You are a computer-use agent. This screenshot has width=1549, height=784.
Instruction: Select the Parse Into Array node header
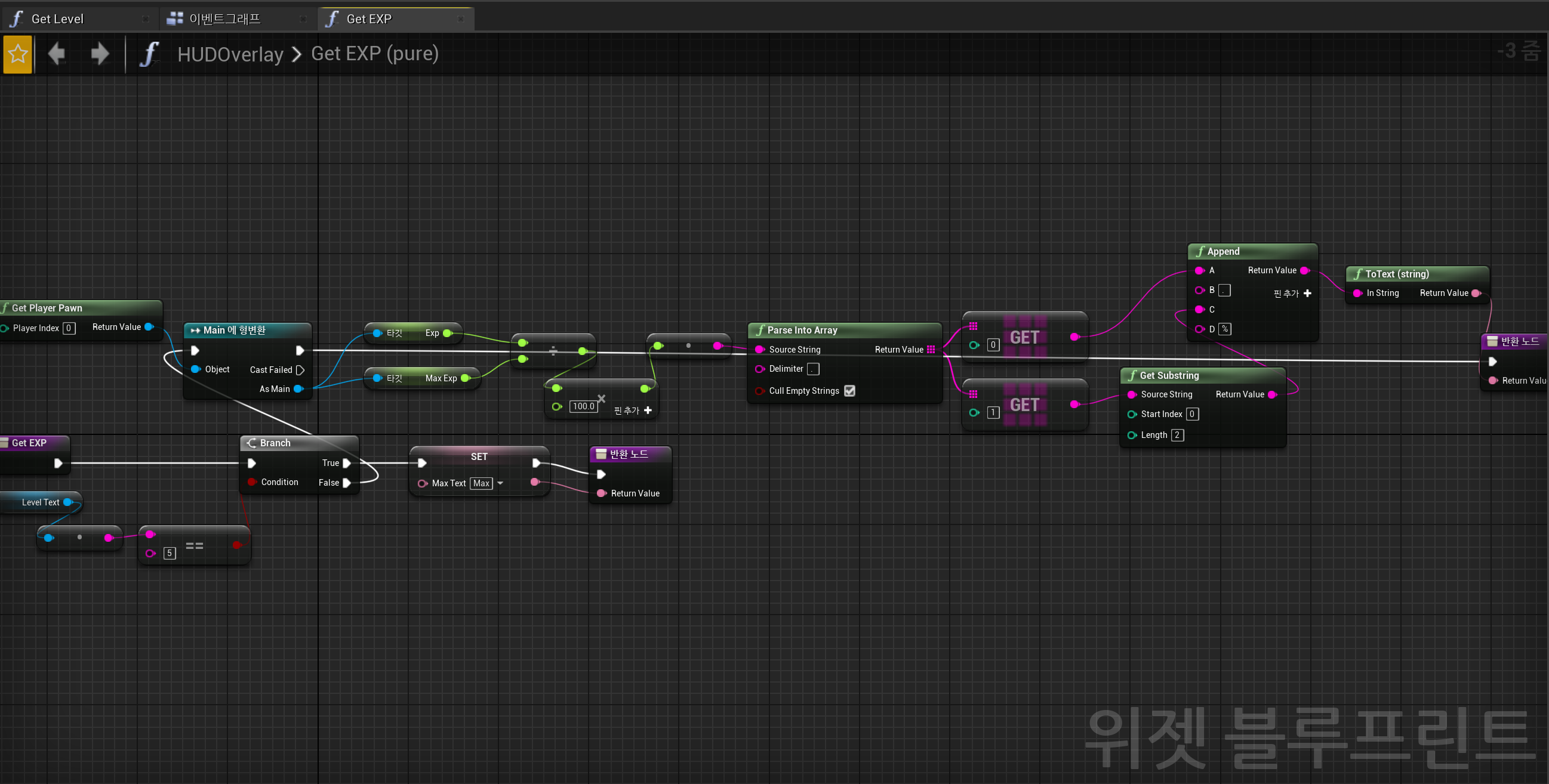point(844,330)
